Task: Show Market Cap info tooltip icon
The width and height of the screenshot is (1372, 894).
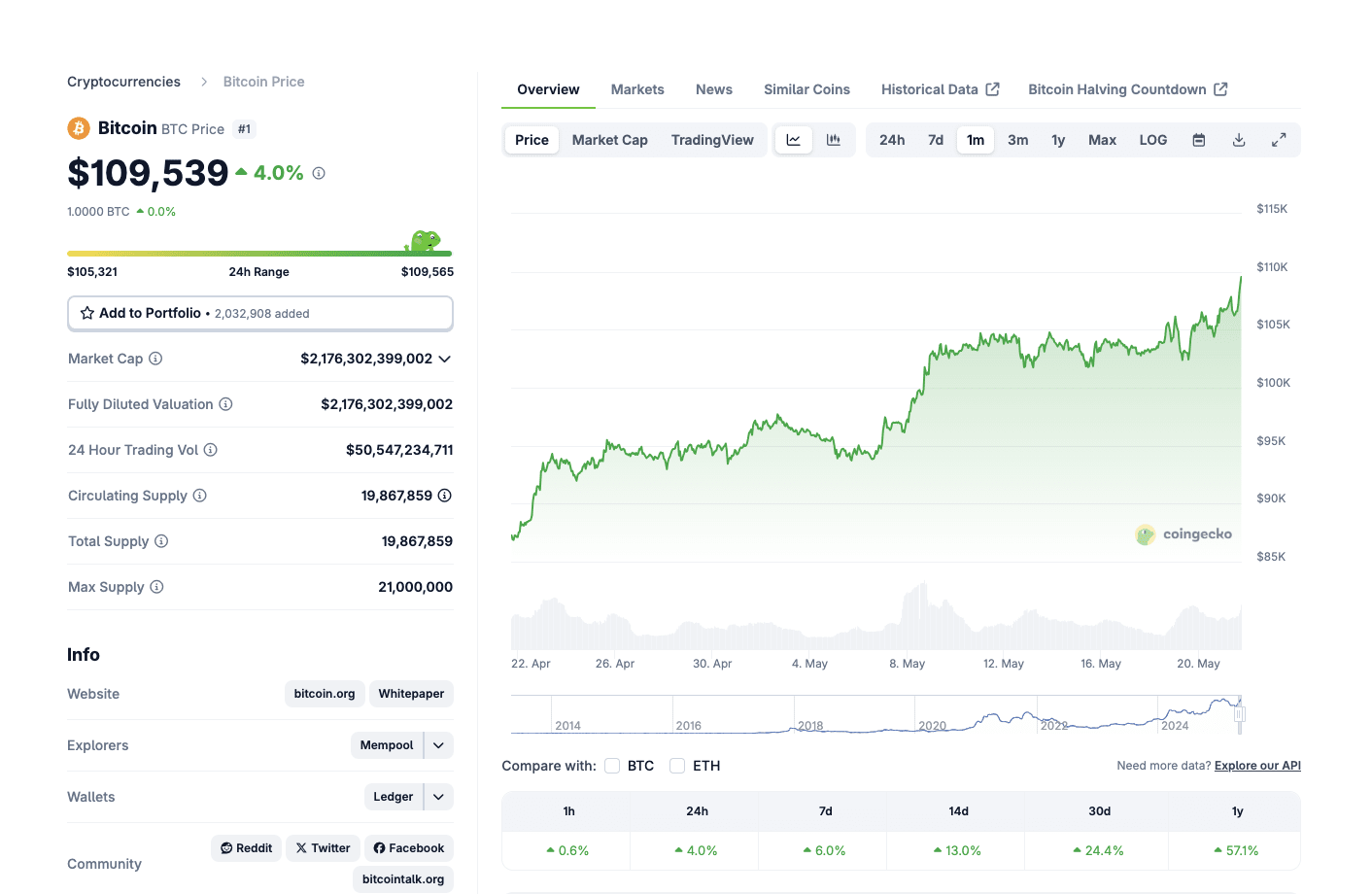Action: coord(155,359)
